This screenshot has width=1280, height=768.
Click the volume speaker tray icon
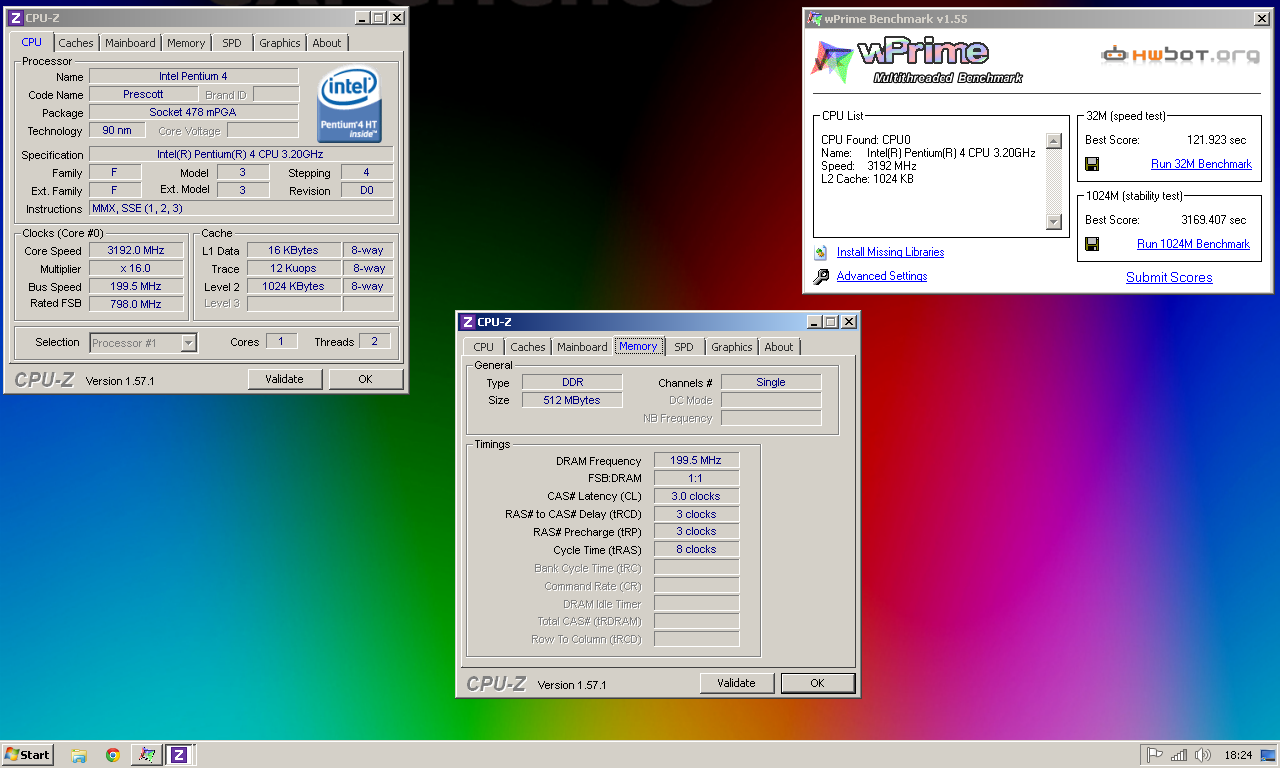tap(1203, 755)
